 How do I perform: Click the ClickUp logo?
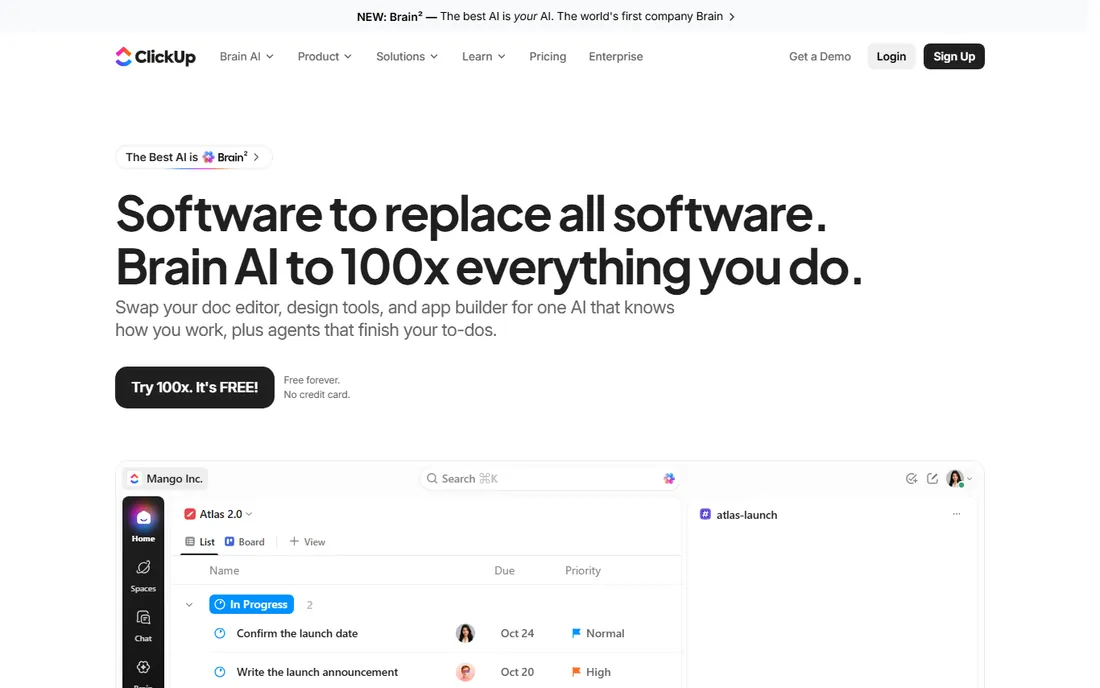coord(155,56)
